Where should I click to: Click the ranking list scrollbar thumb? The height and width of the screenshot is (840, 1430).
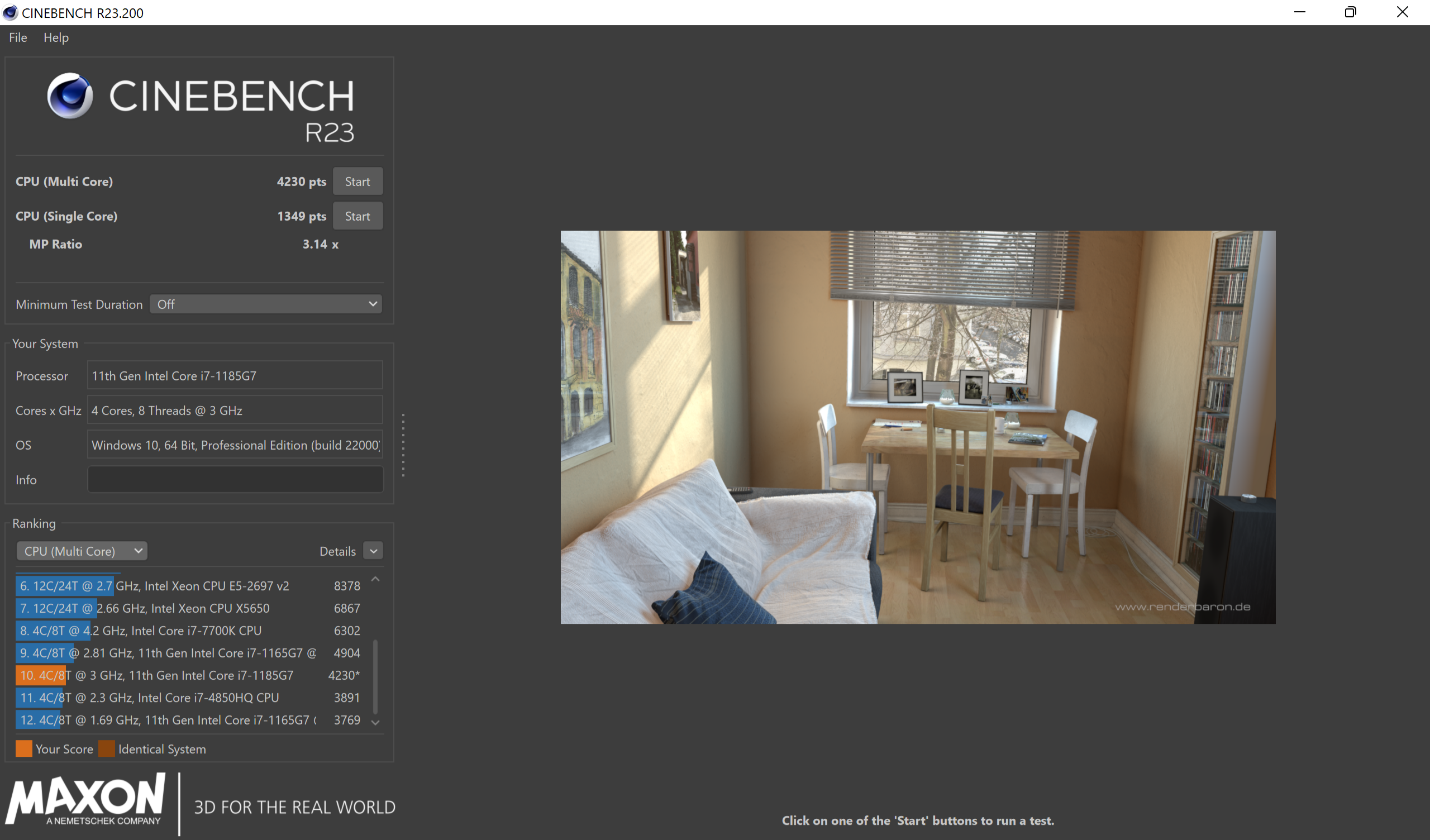[x=375, y=676]
